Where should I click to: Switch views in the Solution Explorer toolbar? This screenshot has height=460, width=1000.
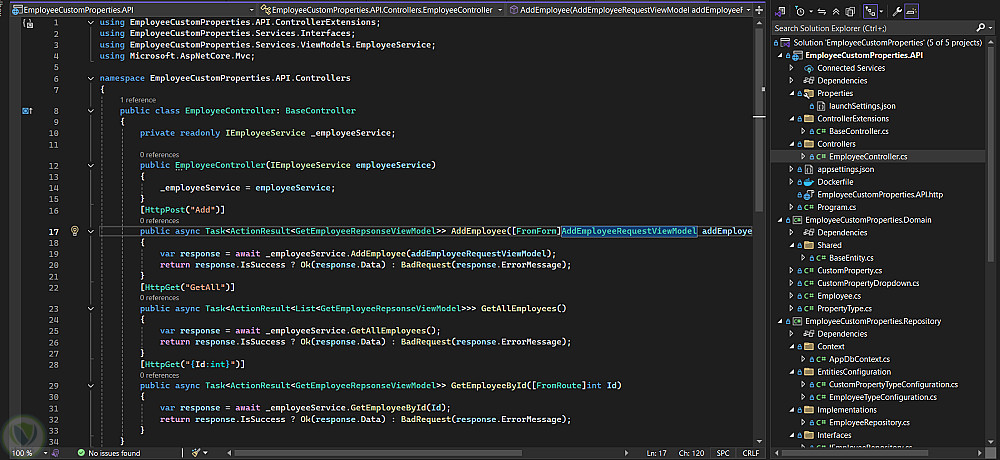781,11
